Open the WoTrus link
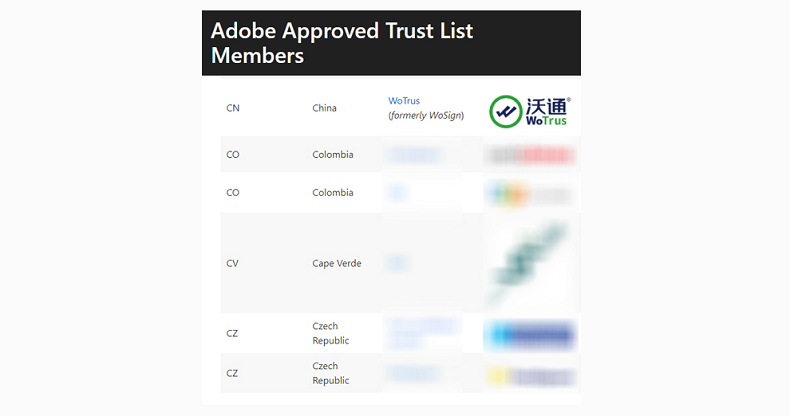Screen dimensions: 790x416 click(x=402, y=101)
